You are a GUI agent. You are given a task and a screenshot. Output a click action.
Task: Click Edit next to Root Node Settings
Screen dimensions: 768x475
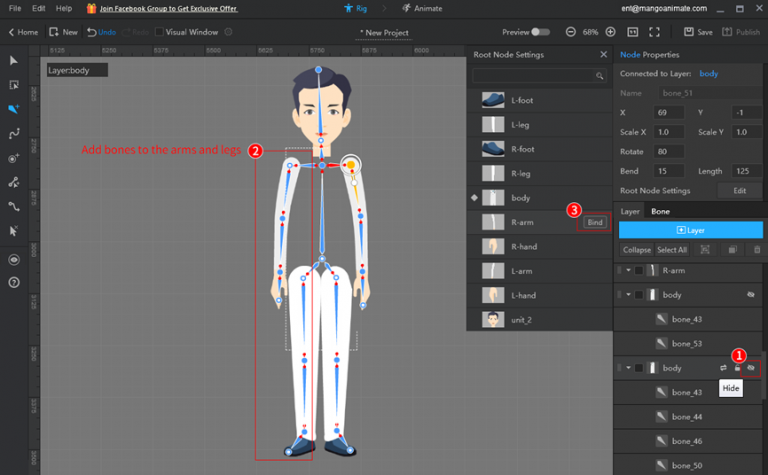(x=740, y=190)
